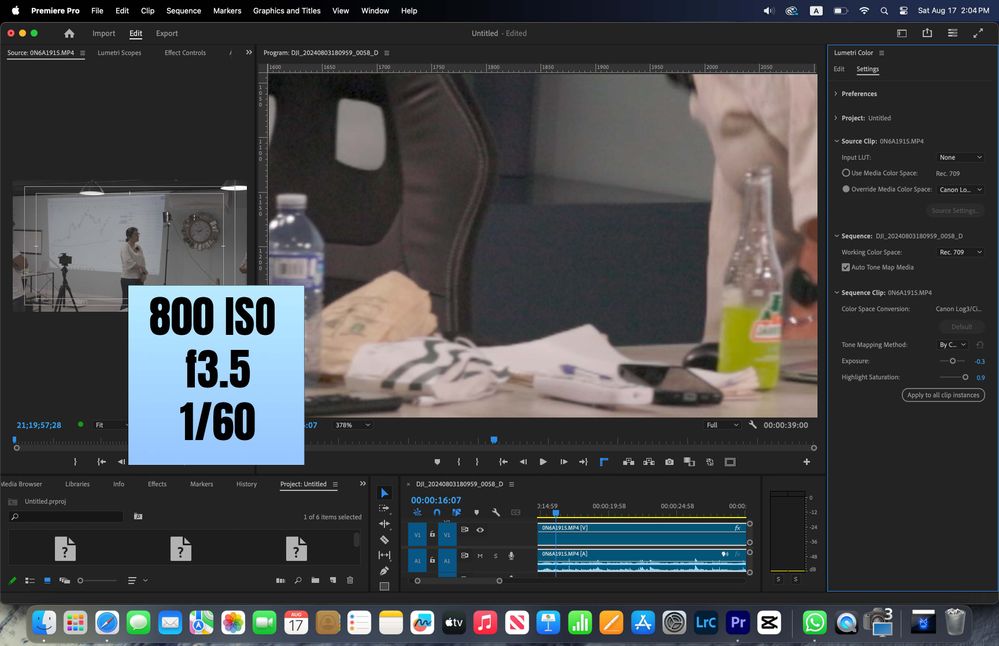Delete selected item with the trash icon
The image size is (999, 646).
pos(350,580)
